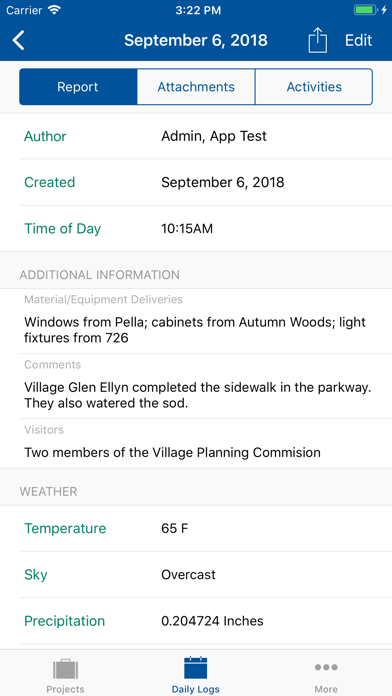Image resolution: width=392 pixels, height=696 pixels.
Task: Open the Projects briefcase icon
Action: coord(65,668)
